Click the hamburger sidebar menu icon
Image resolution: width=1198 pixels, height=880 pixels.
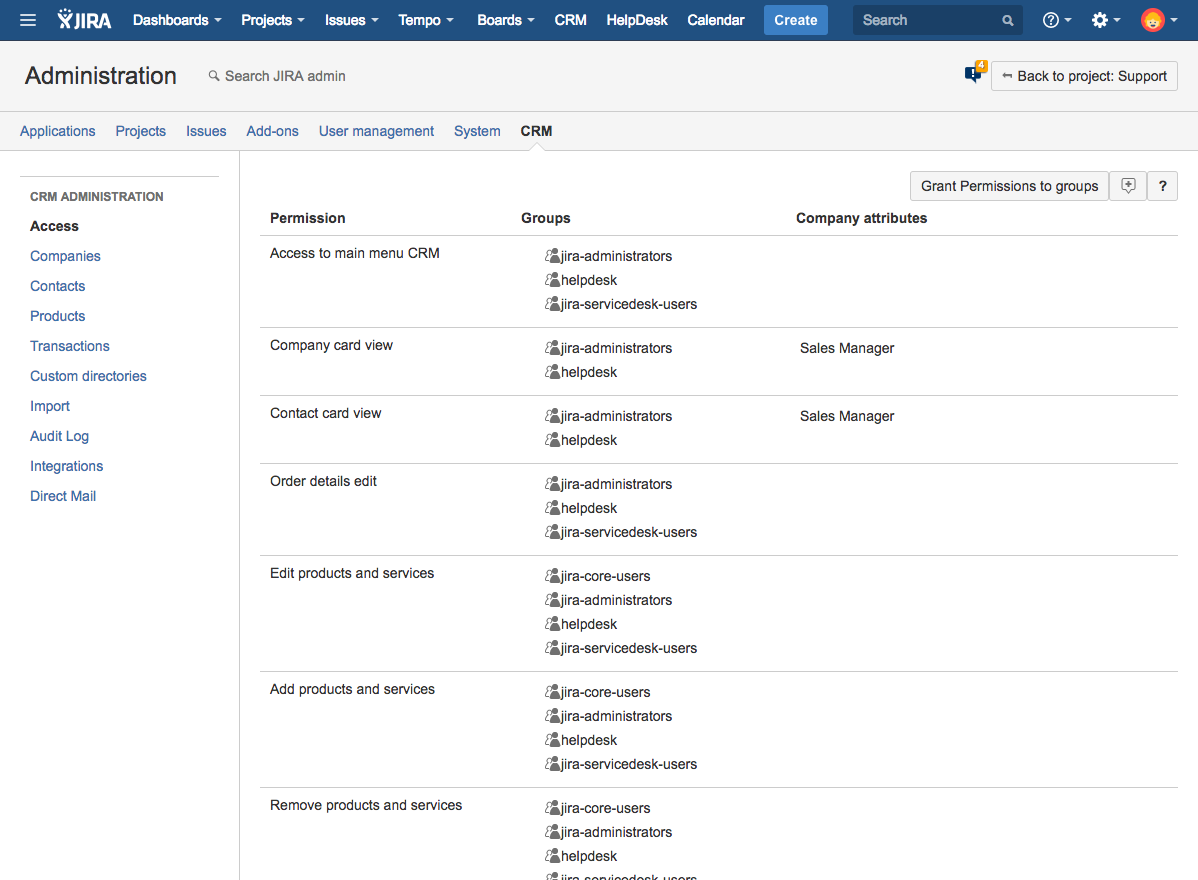pos(28,20)
